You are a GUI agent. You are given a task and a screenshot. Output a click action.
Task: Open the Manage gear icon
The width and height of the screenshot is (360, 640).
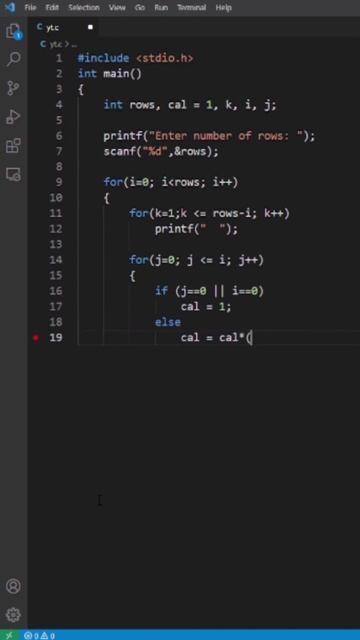click(13, 615)
